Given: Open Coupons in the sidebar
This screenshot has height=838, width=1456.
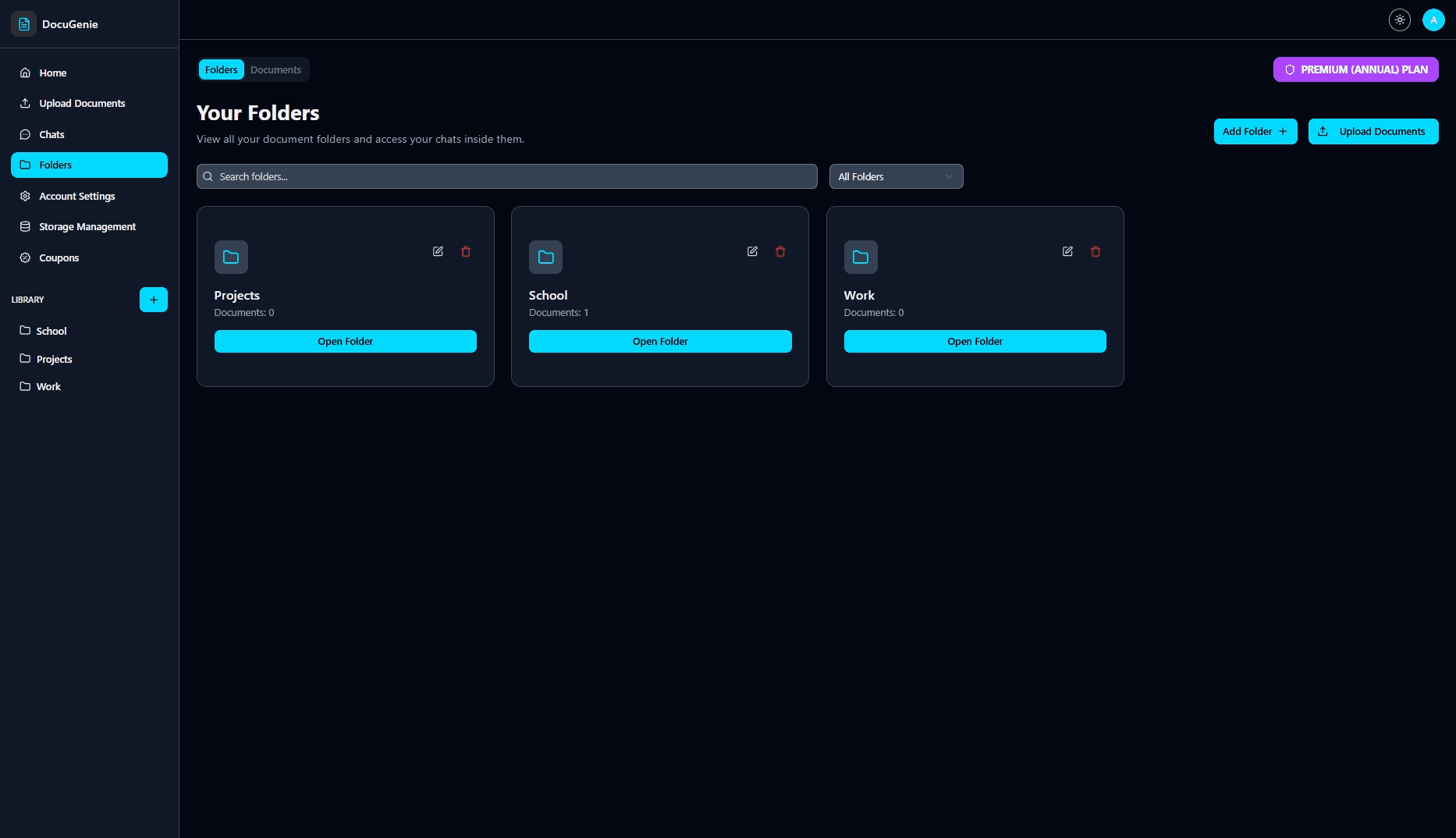Looking at the screenshot, I should point(89,257).
